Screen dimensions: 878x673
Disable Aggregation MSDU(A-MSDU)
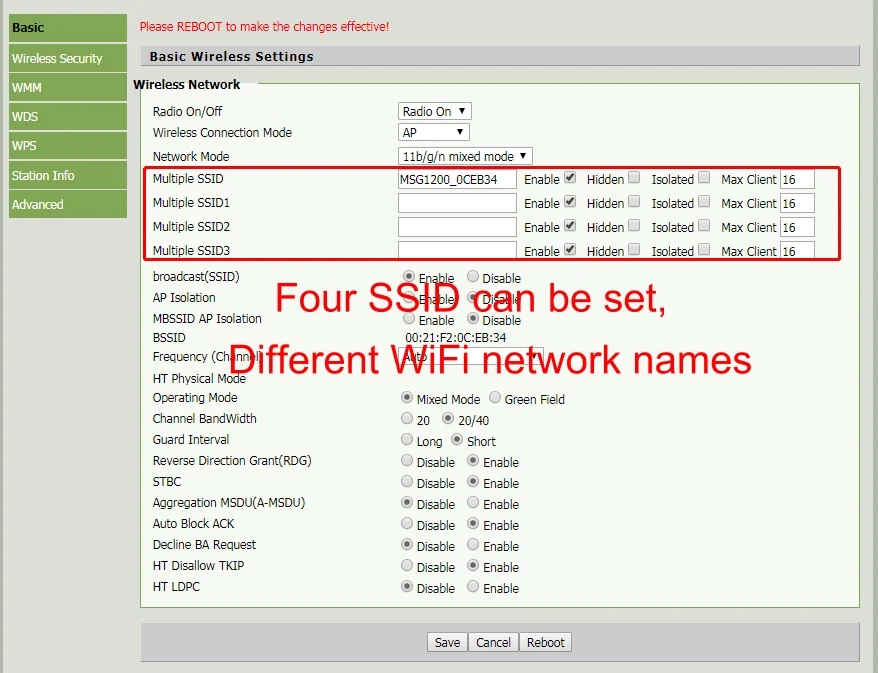pos(407,502)
